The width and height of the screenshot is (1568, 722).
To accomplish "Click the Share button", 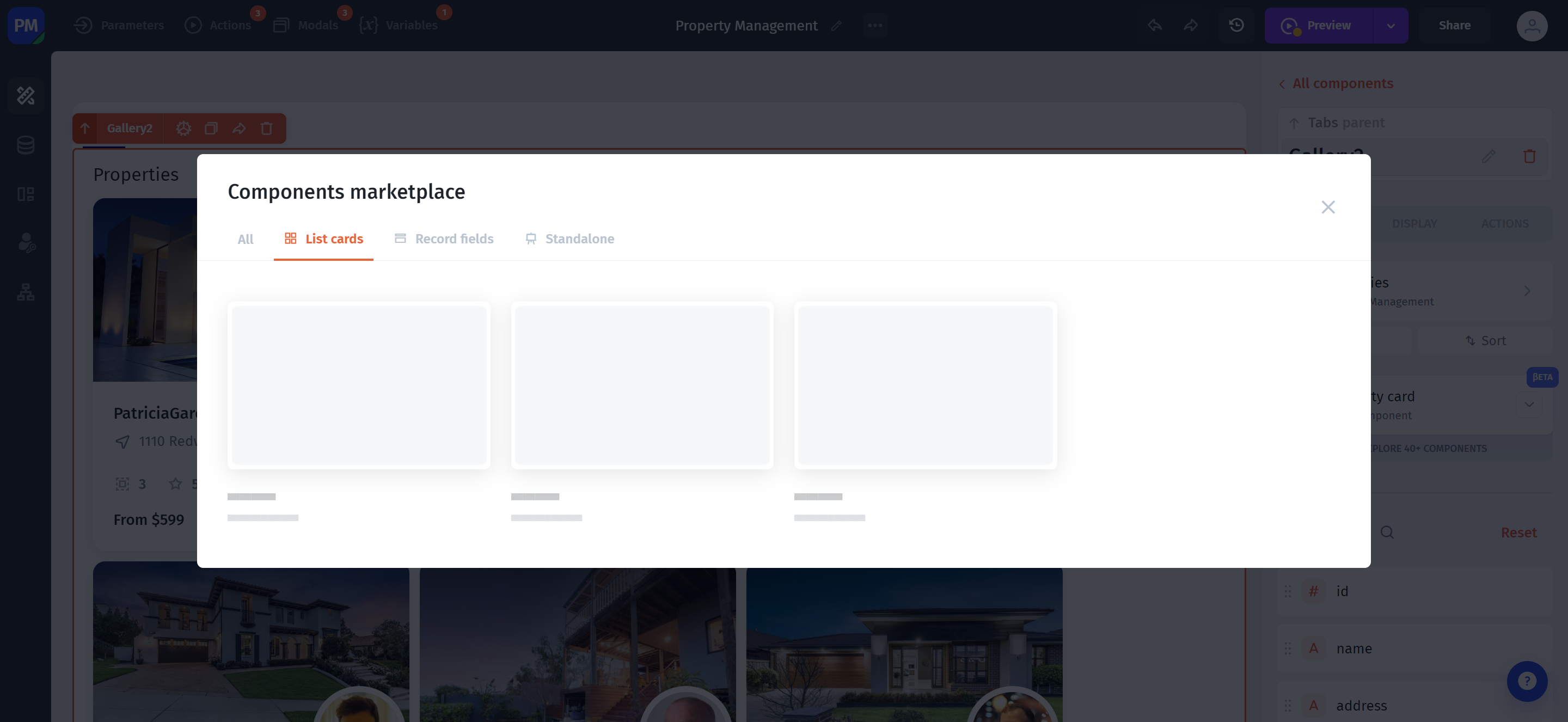I will (x=1454, y=26).
